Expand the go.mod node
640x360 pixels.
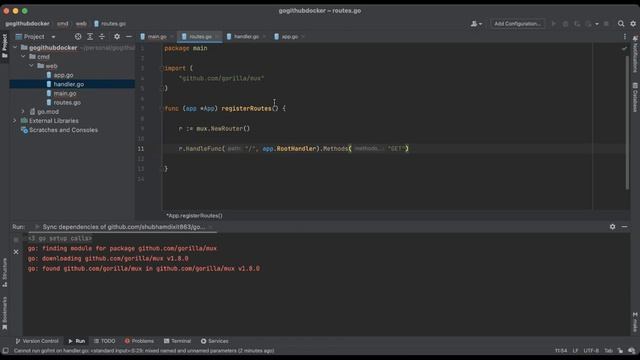(x=23, y=111)
